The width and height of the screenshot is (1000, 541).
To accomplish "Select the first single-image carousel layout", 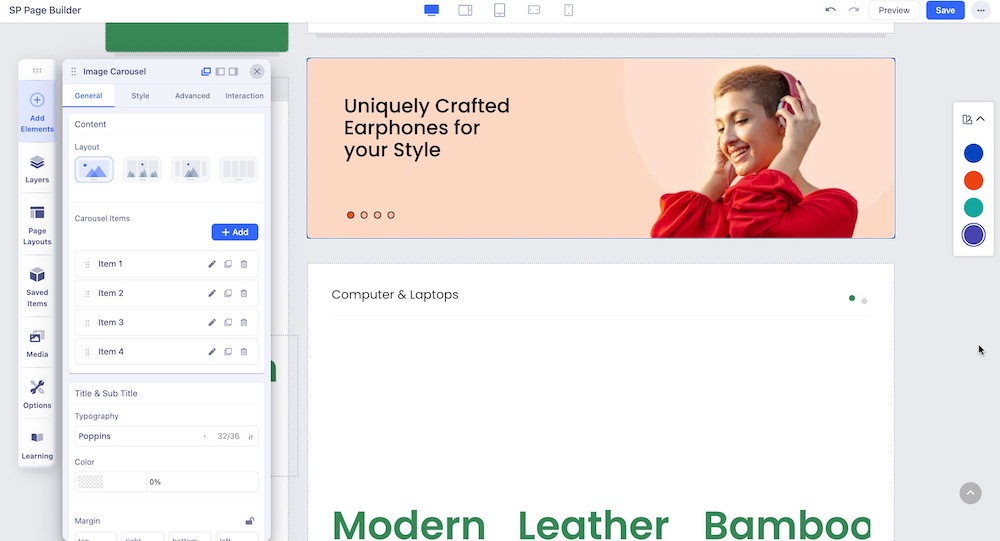I will click(x=94, y=170).
